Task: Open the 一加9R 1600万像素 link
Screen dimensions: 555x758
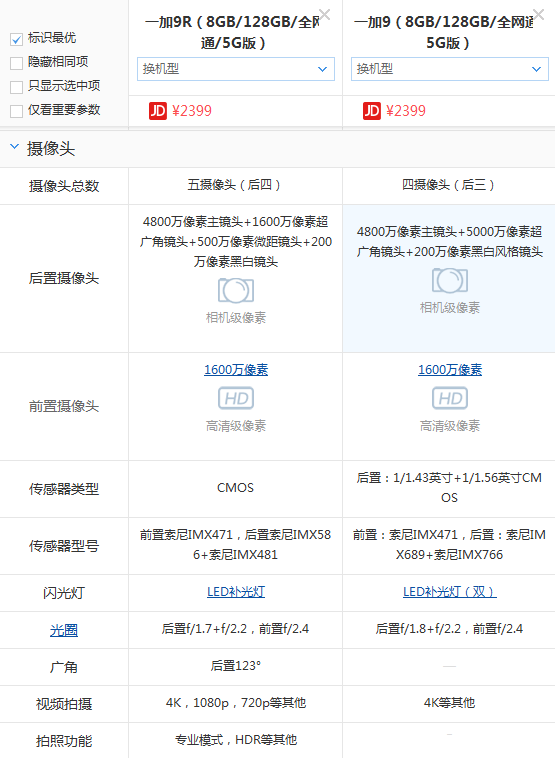Action: [x=236, y=370]
